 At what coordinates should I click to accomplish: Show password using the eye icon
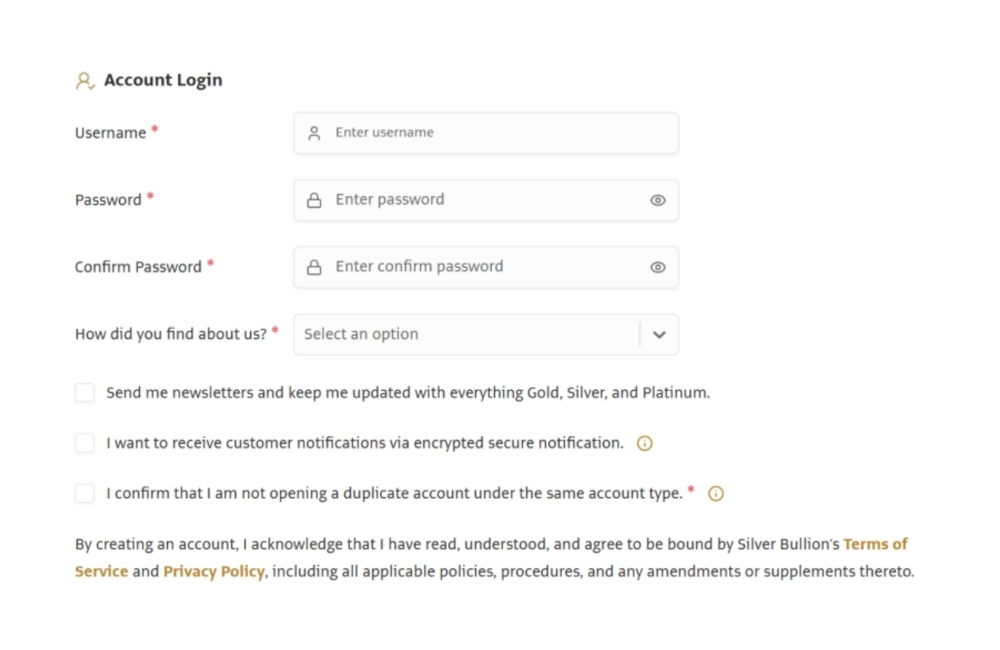point(658,200)
